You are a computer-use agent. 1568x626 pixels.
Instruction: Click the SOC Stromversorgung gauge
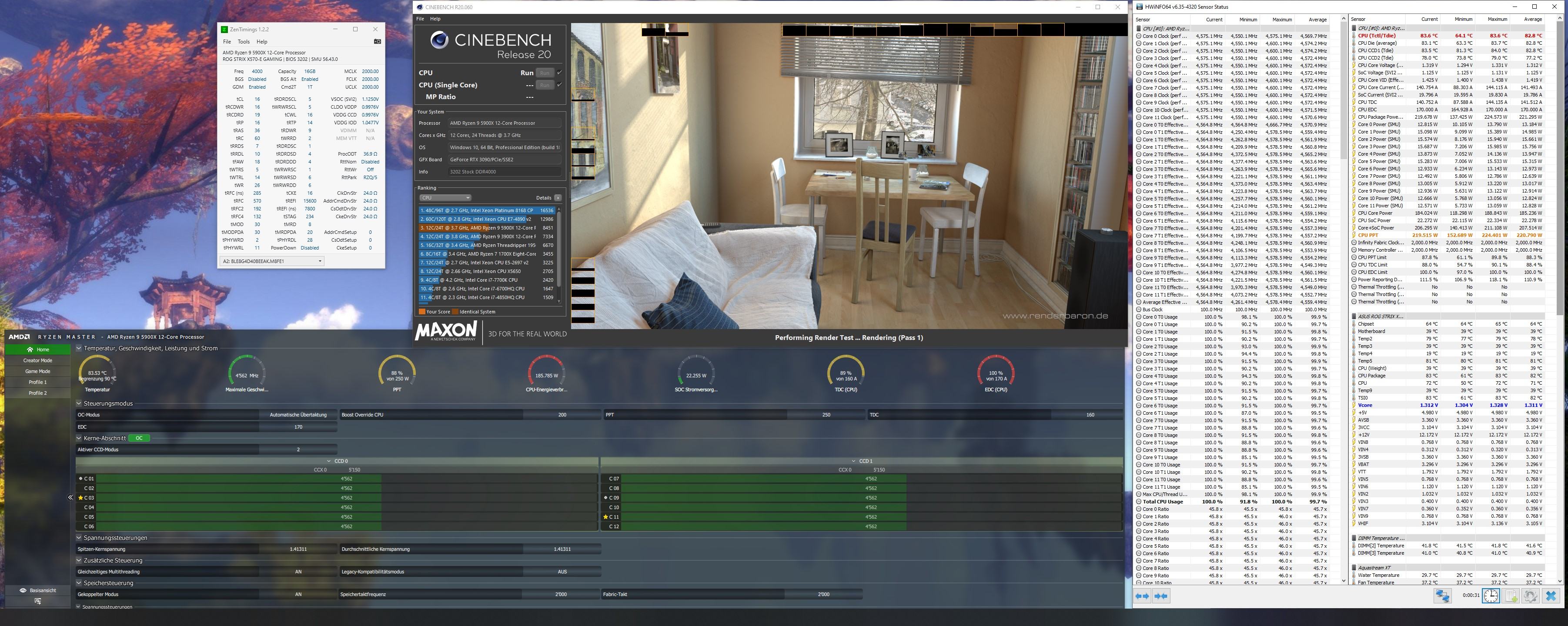(x=696, y=373)
